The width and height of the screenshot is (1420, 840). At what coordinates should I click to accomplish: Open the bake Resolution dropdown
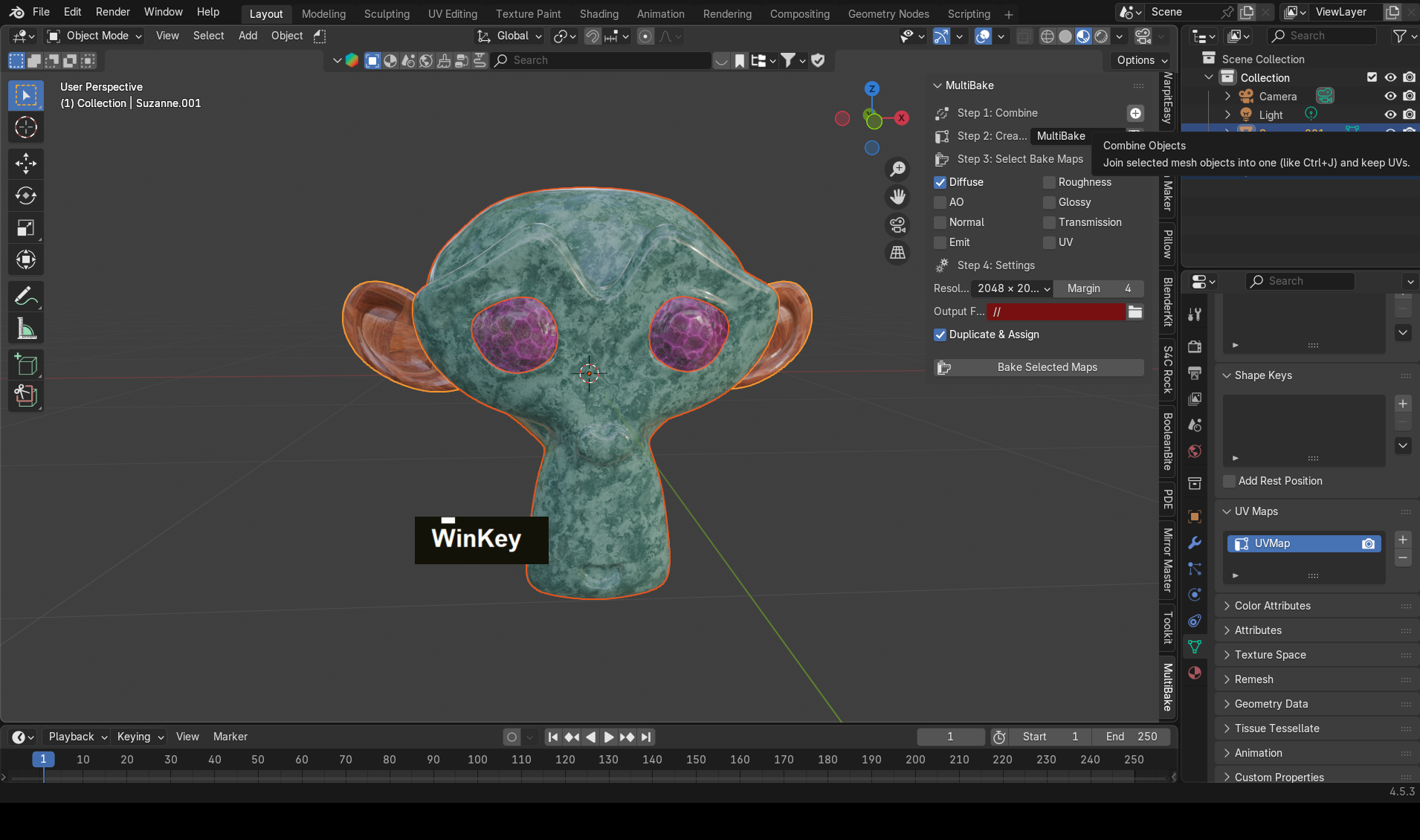tap(1013, 288)
